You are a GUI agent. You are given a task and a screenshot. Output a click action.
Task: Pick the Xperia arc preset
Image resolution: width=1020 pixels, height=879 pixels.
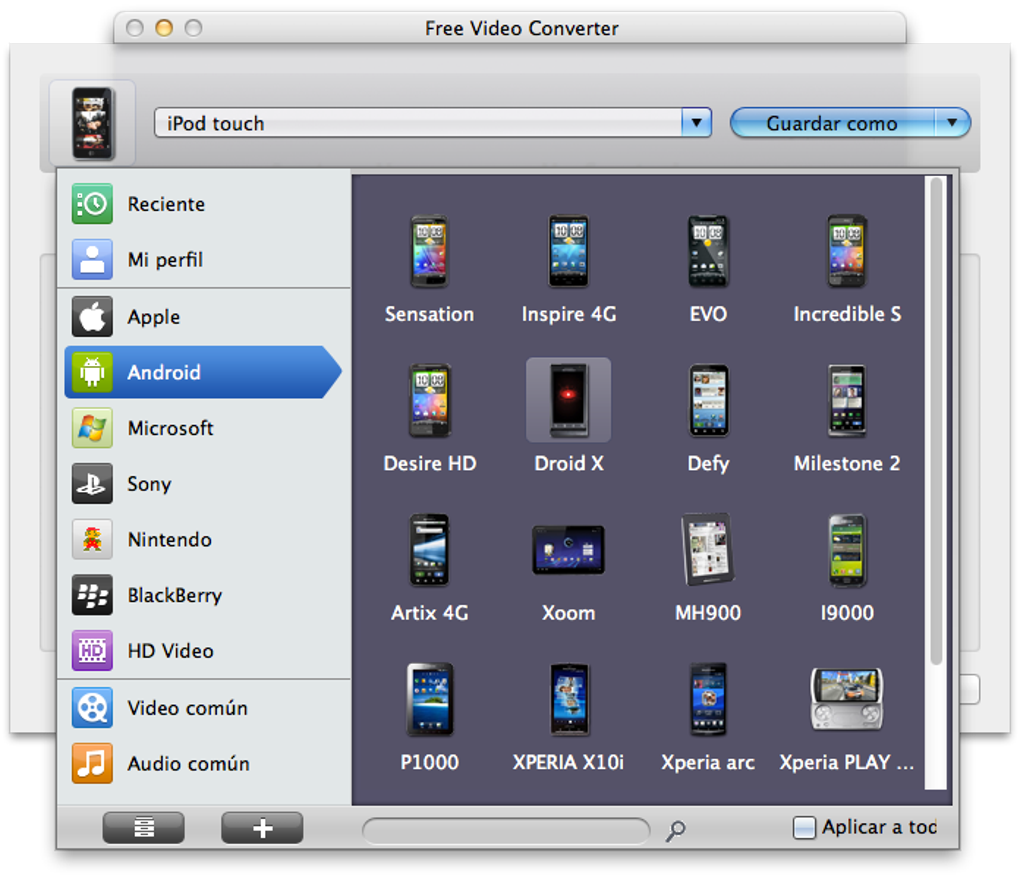708,717
